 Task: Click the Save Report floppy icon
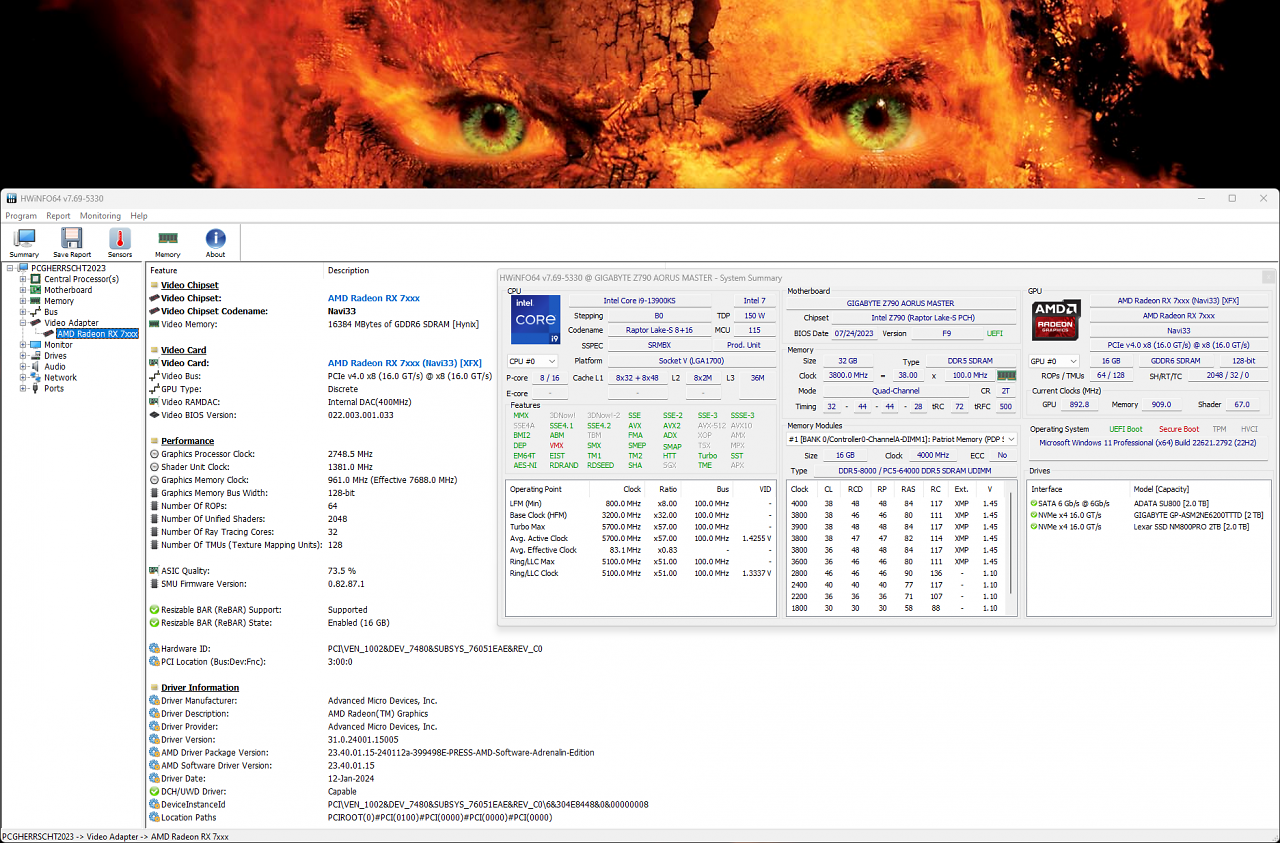pos(72,238)
